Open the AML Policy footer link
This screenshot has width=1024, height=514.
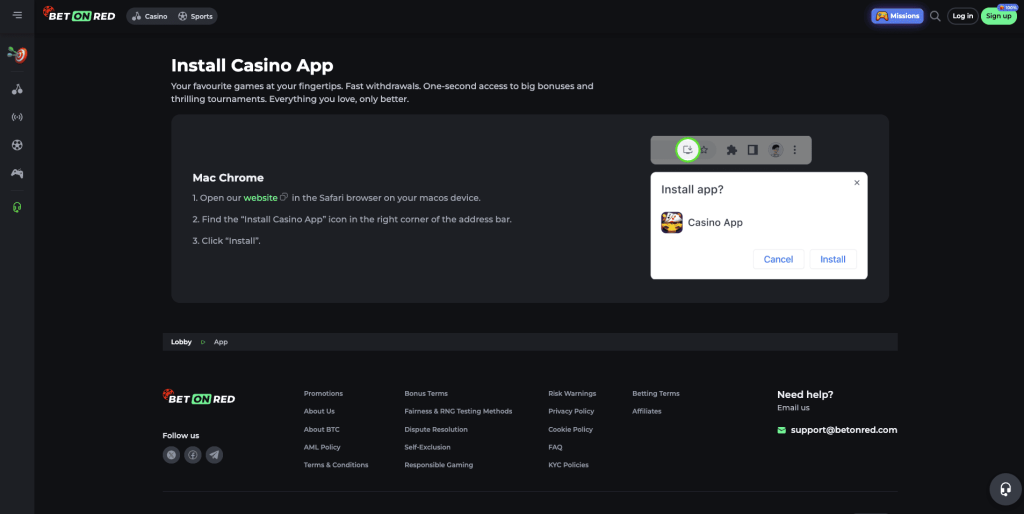pyautogui.click(x=322, y=447)
